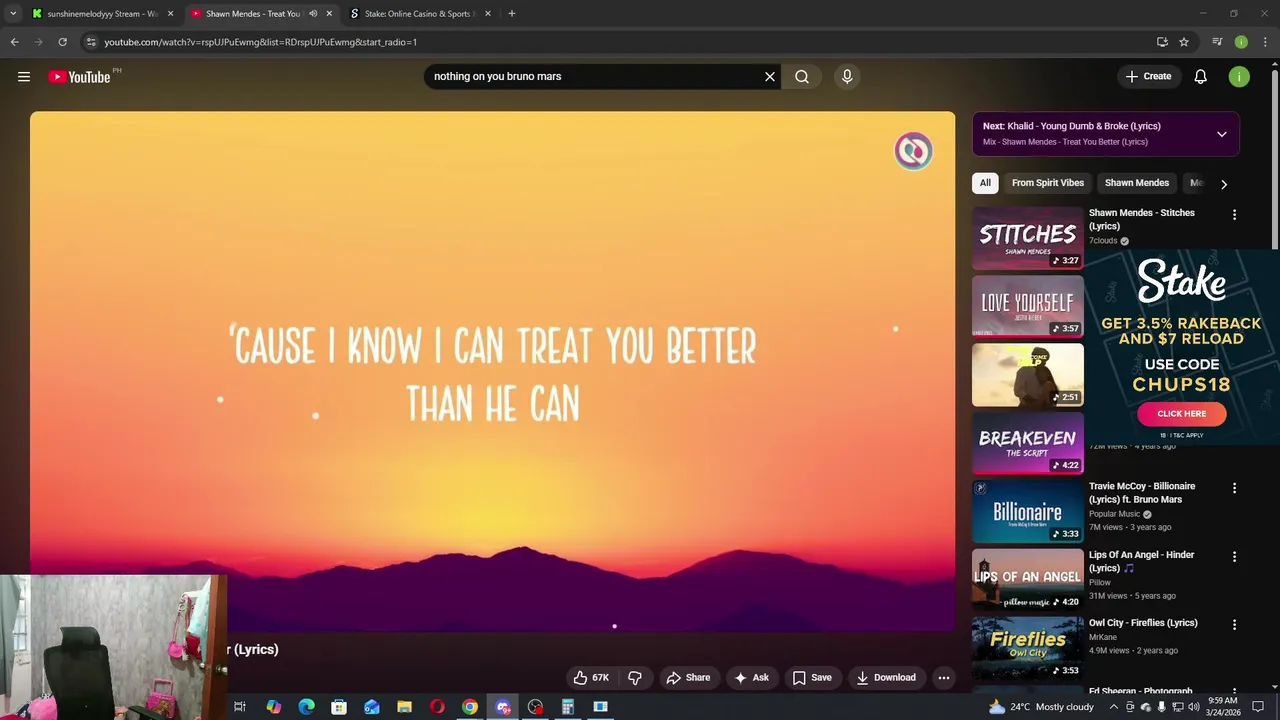Open the YouTube hamburger guide menu
1280x720 pixels.
tap(24, 76)
